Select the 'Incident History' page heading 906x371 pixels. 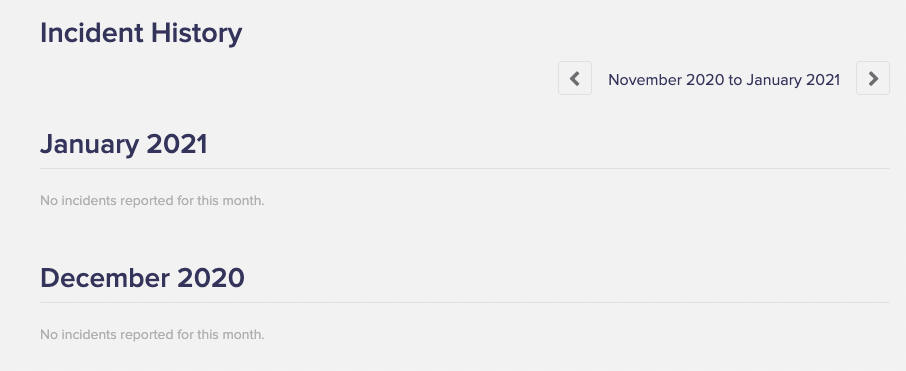(x=141, y=33)
